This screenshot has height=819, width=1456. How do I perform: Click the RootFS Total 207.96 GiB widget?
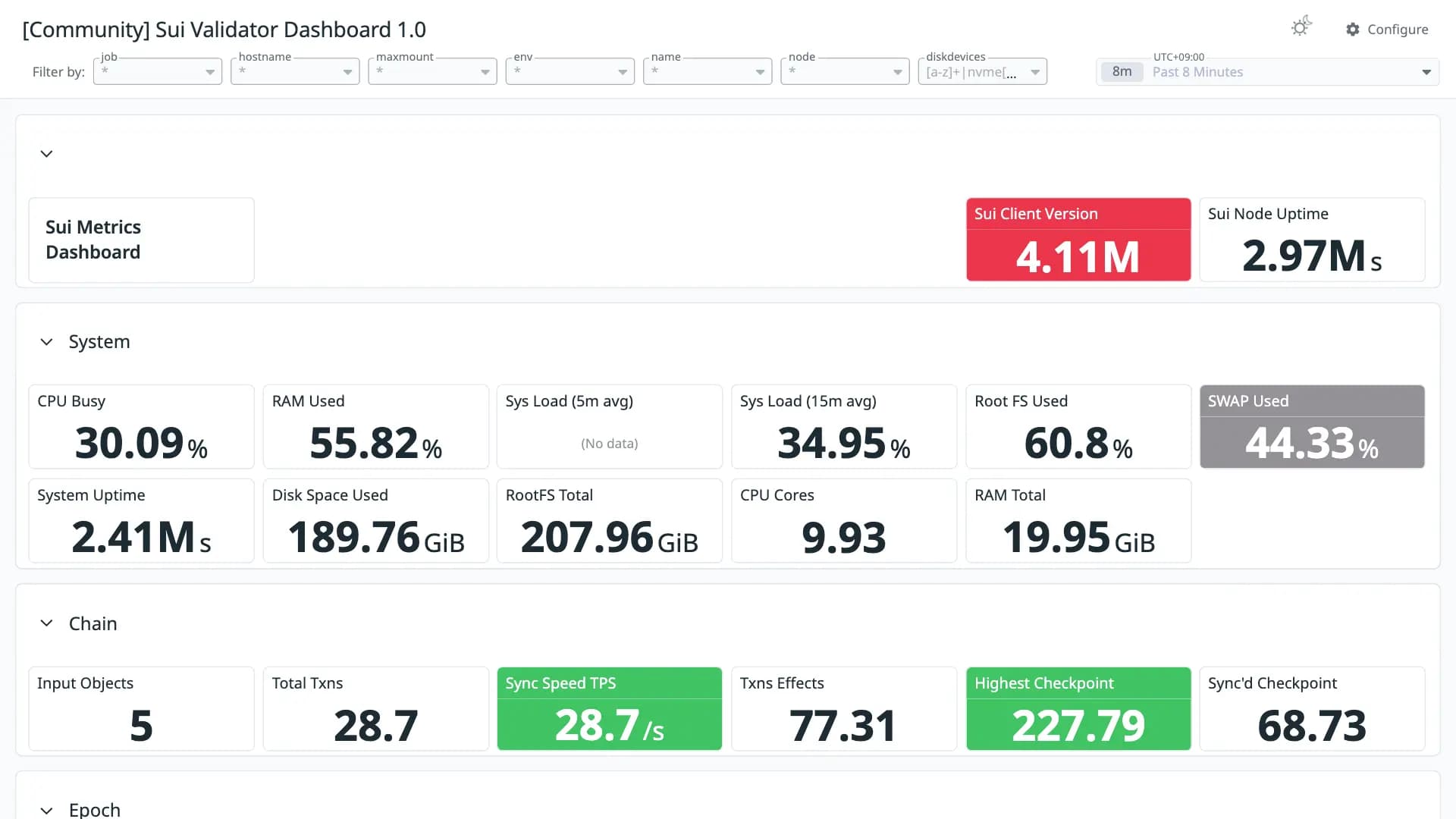coord(610,521)
